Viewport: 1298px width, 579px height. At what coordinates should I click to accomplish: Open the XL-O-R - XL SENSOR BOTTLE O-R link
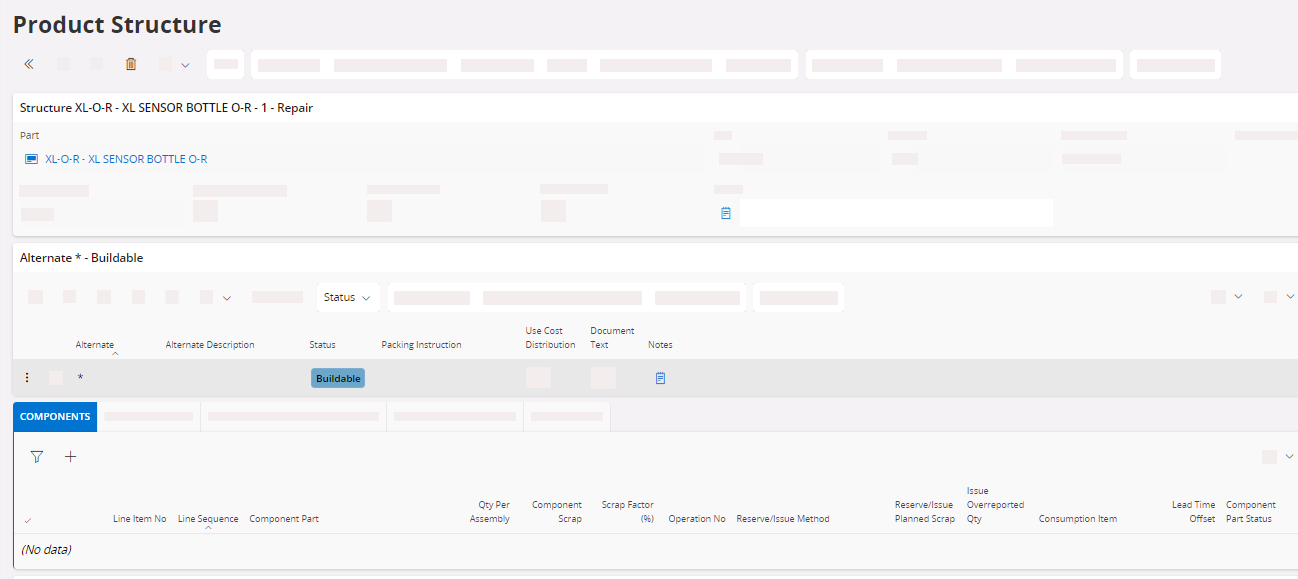click(126, 159)
